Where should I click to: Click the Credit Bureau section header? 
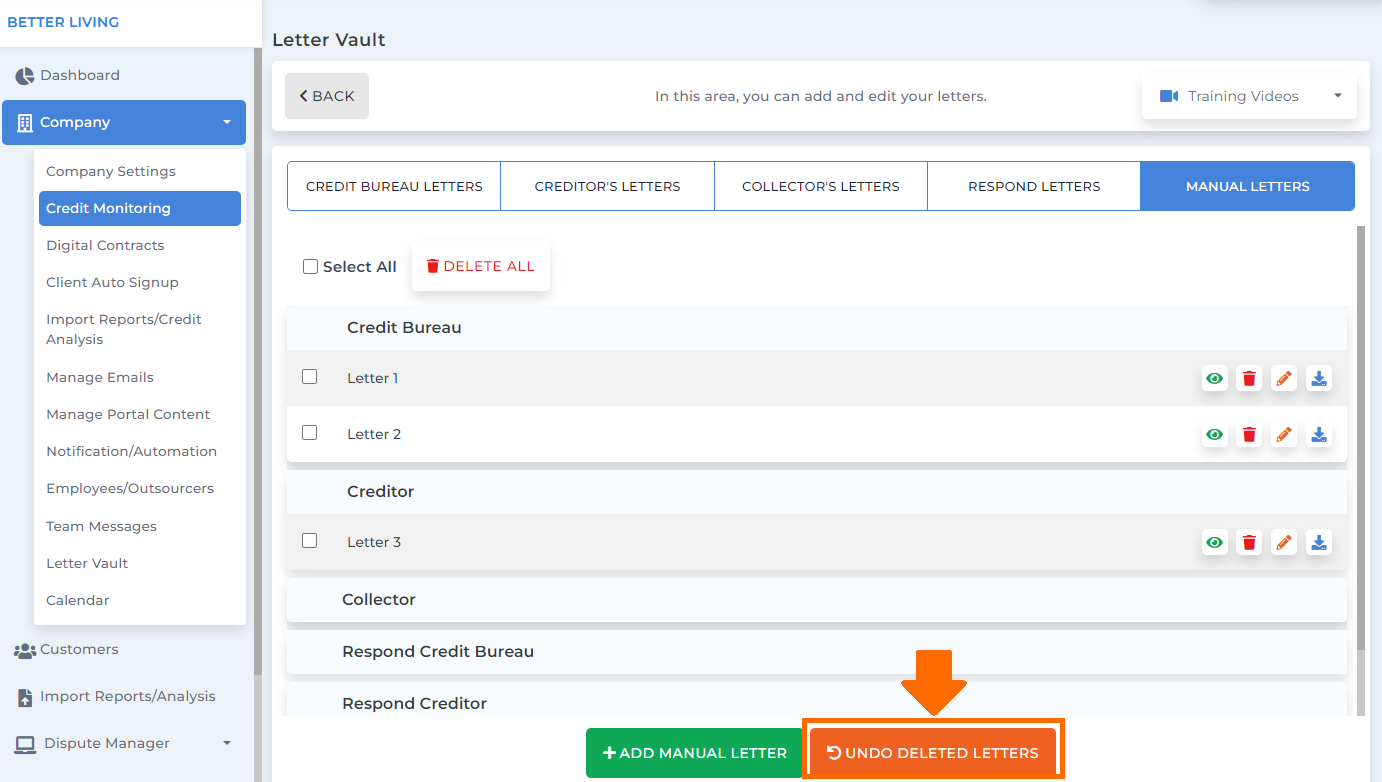pyautogui.click(x=817, y=328)
